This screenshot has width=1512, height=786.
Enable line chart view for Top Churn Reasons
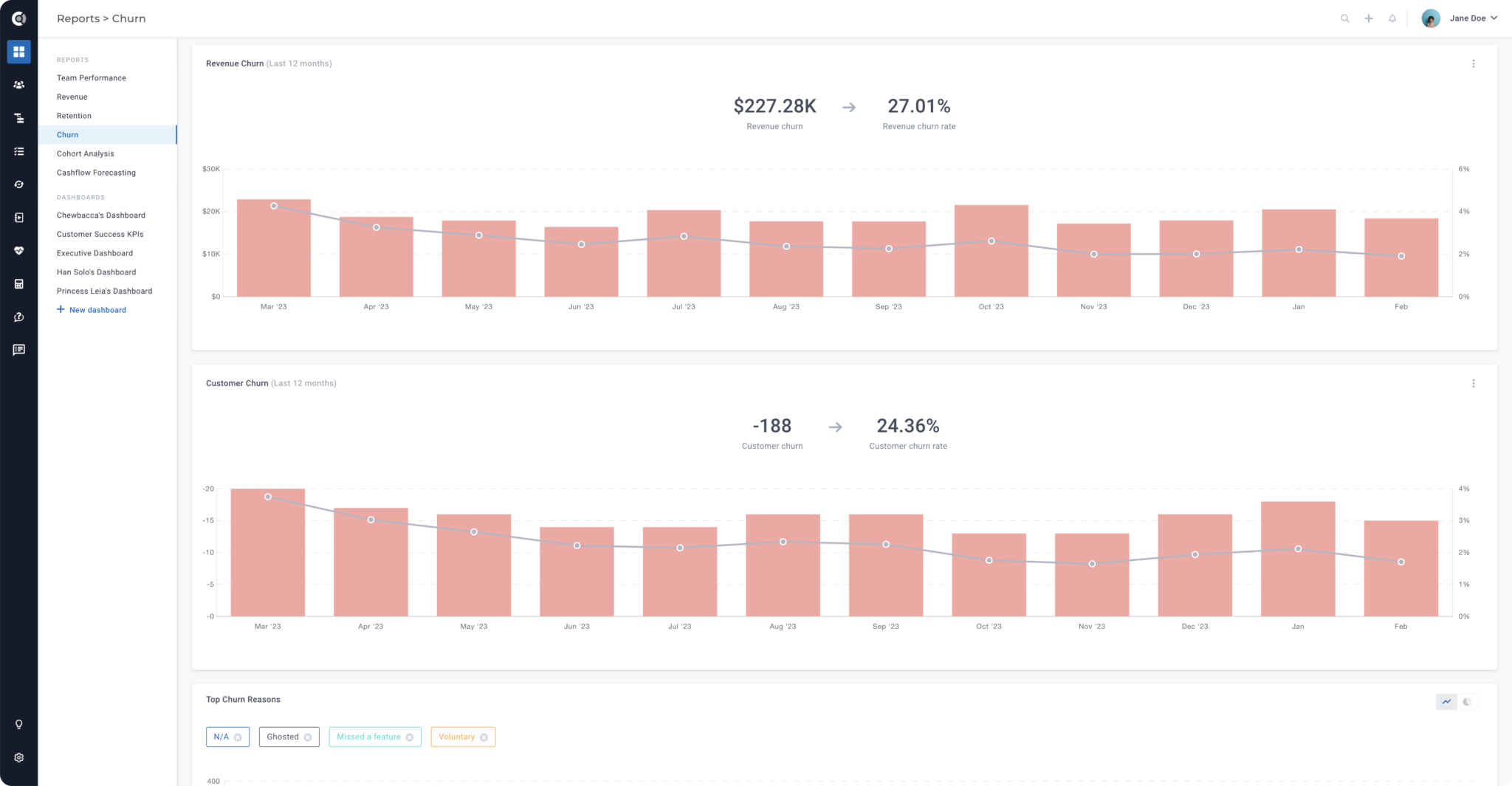pos(1446,702)
